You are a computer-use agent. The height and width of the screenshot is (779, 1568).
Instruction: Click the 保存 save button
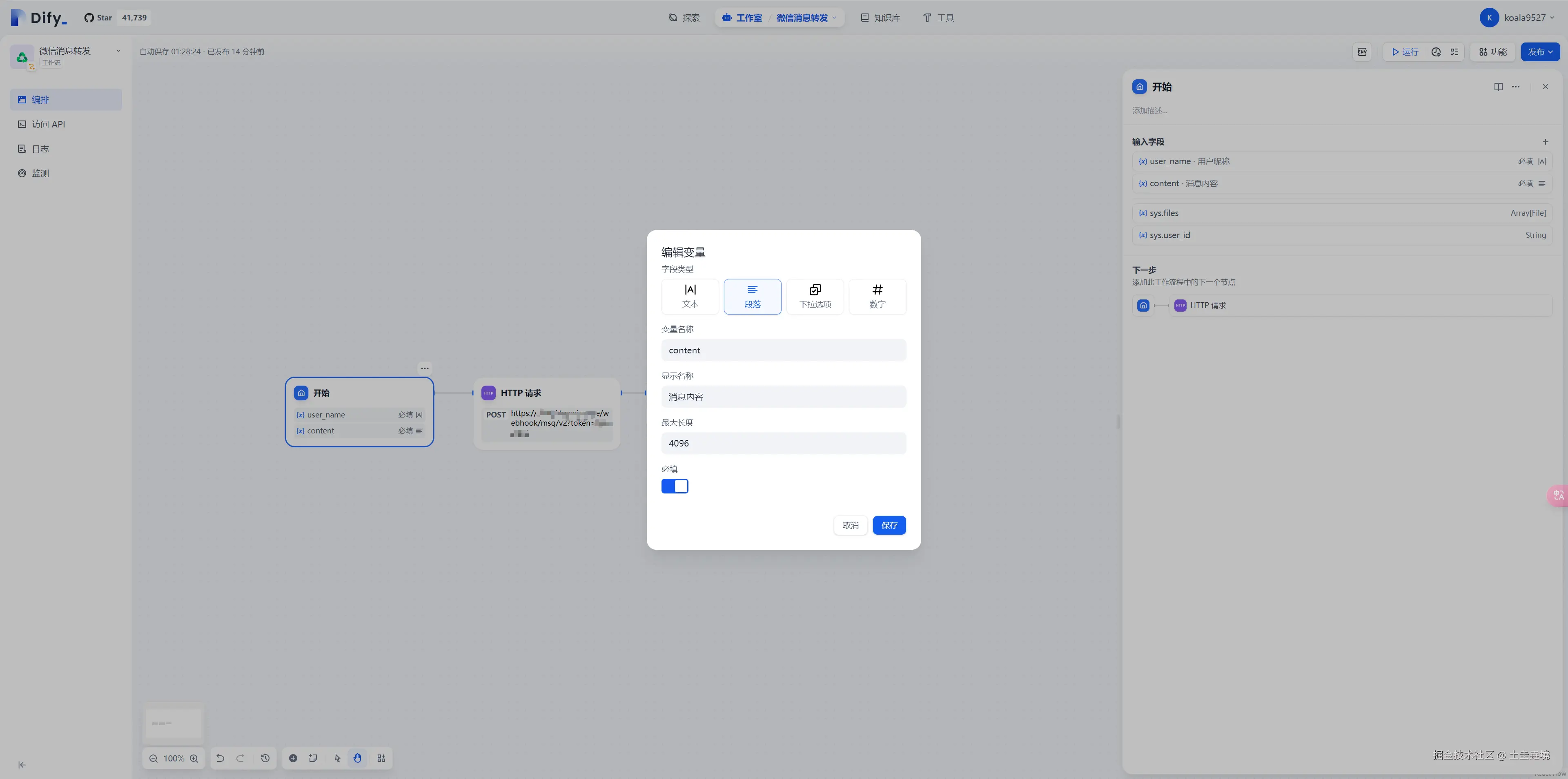[x=889, y=525]
